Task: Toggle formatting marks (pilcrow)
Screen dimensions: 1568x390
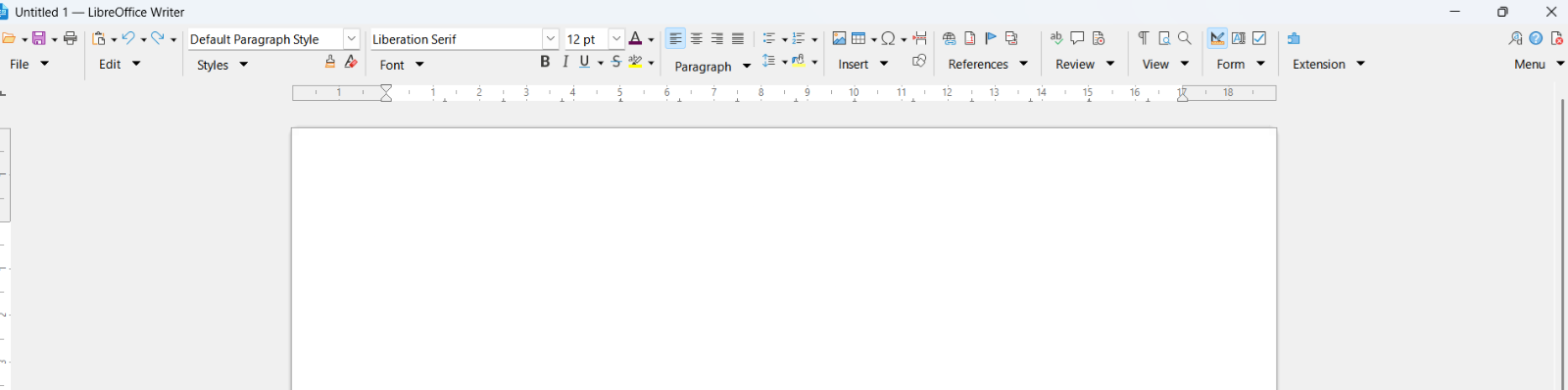Action: click(1143, 39)
